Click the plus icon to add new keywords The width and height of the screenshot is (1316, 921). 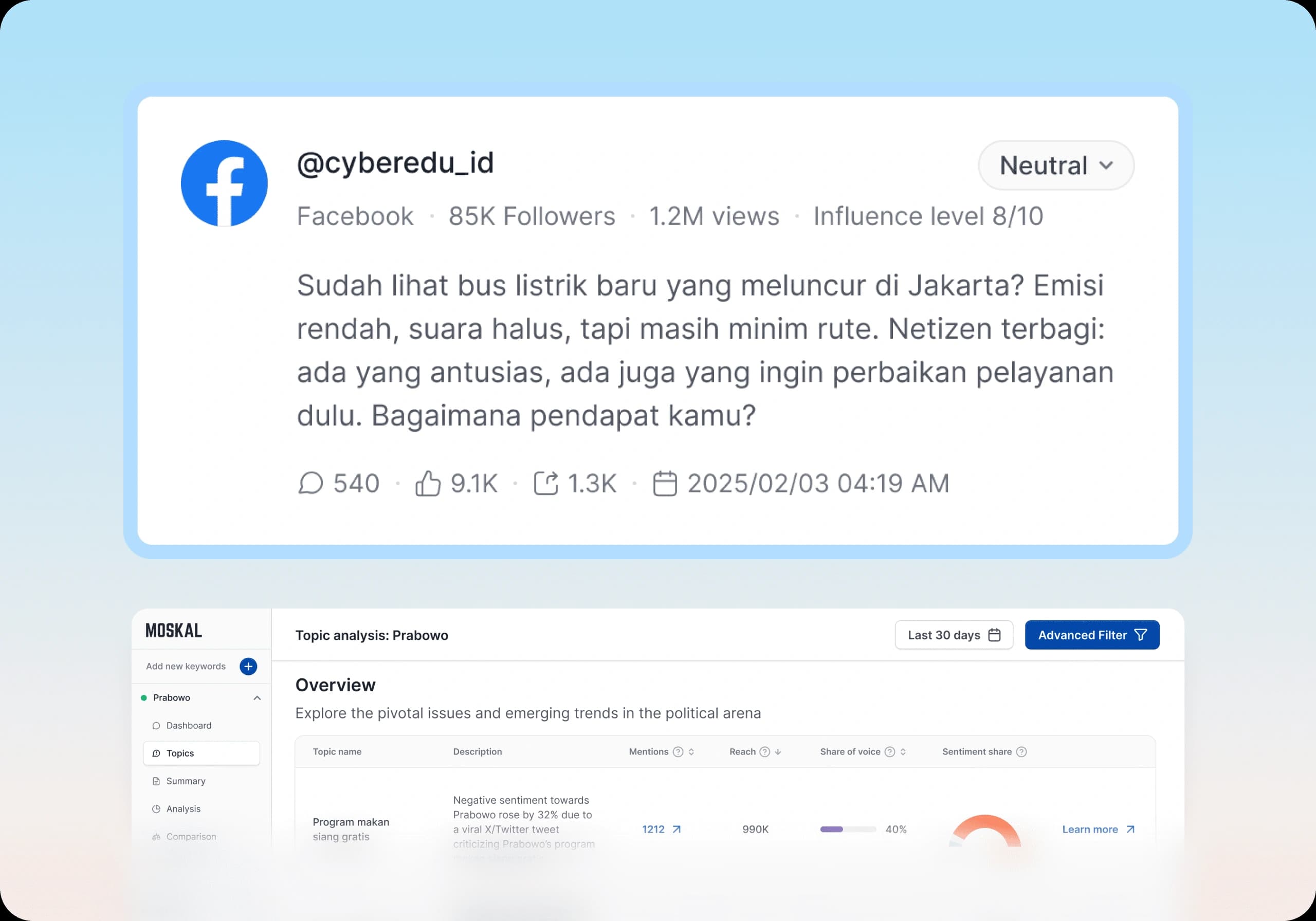(248, 666)
